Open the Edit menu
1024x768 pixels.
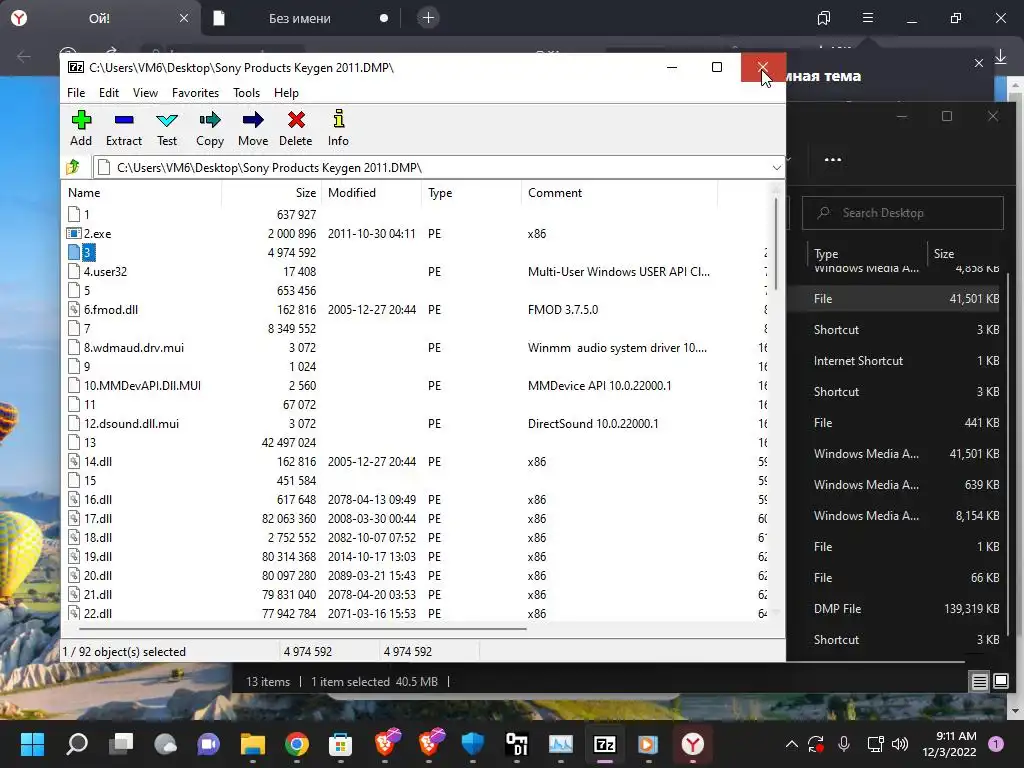[108, 93]
